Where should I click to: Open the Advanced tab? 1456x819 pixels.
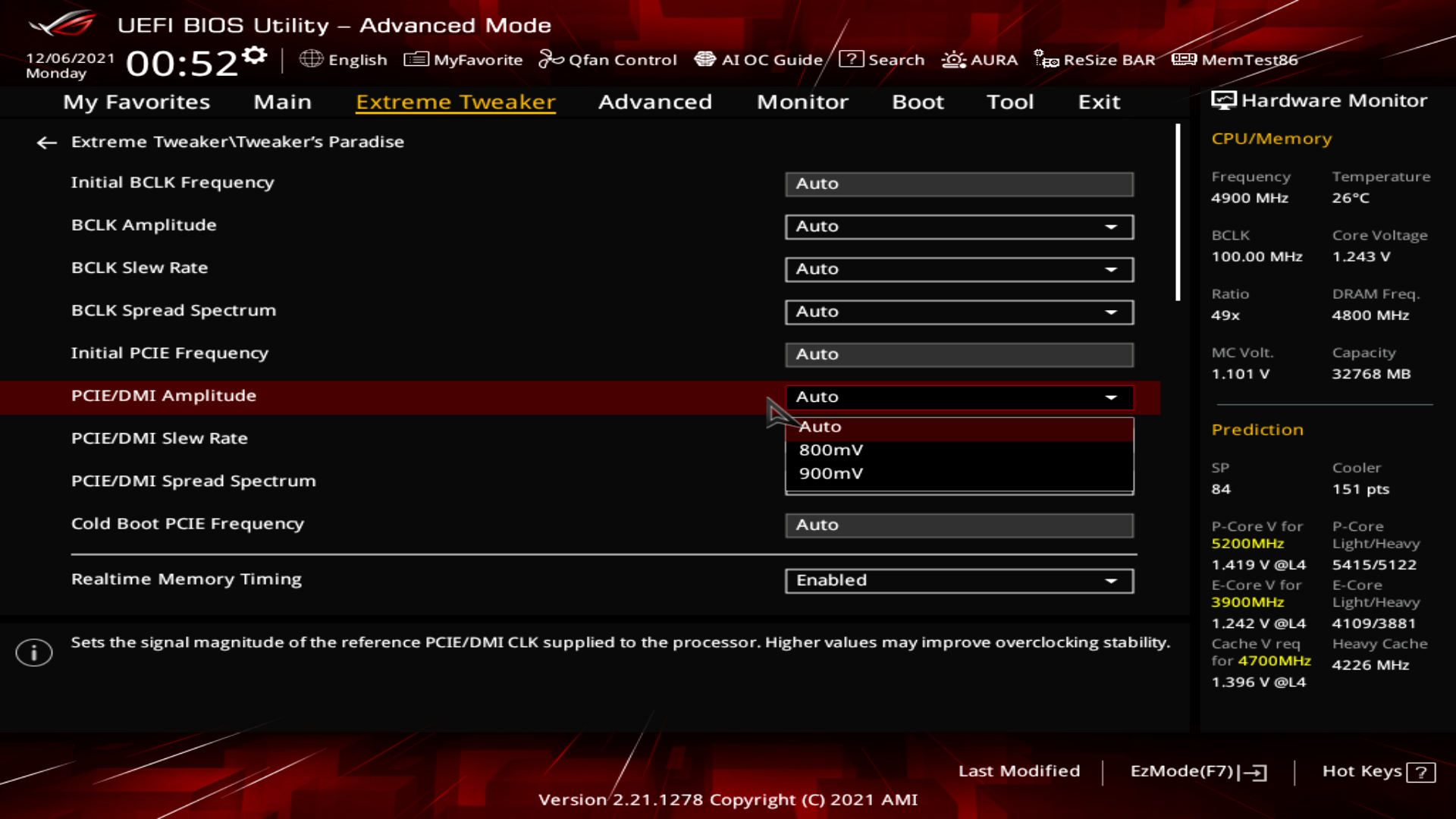[x=655, y=102]
